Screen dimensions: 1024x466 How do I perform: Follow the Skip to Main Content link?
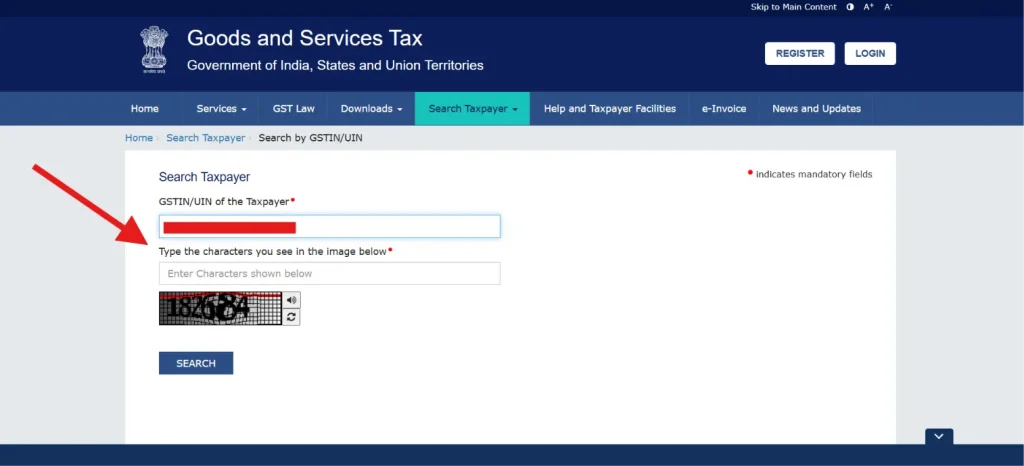click(x=793, y=7)
